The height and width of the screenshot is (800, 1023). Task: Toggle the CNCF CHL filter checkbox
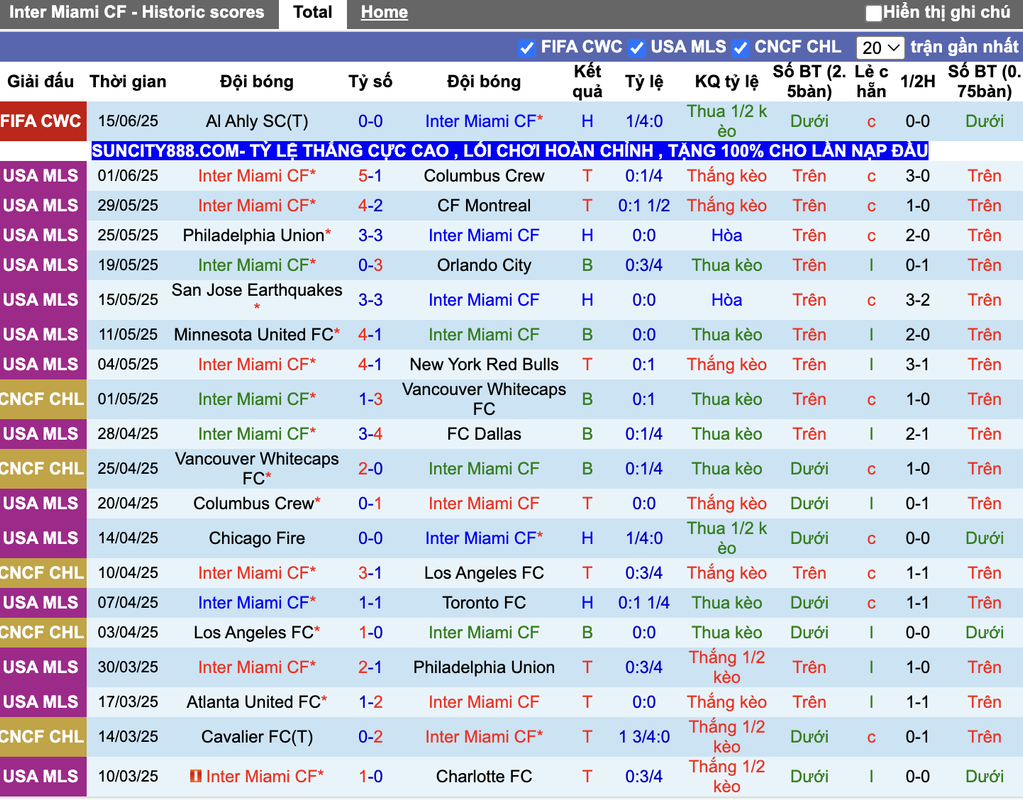coord(740,48)
